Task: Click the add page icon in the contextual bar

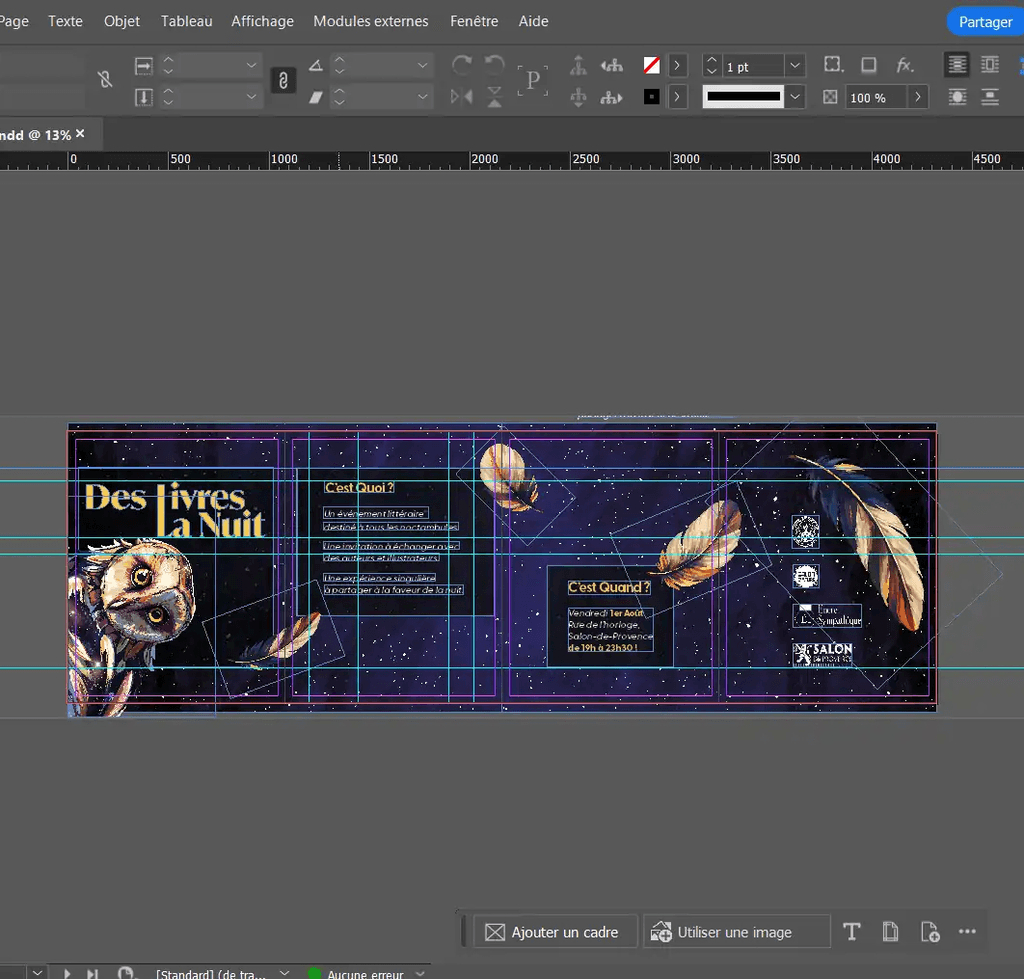Action: point(929,932)
